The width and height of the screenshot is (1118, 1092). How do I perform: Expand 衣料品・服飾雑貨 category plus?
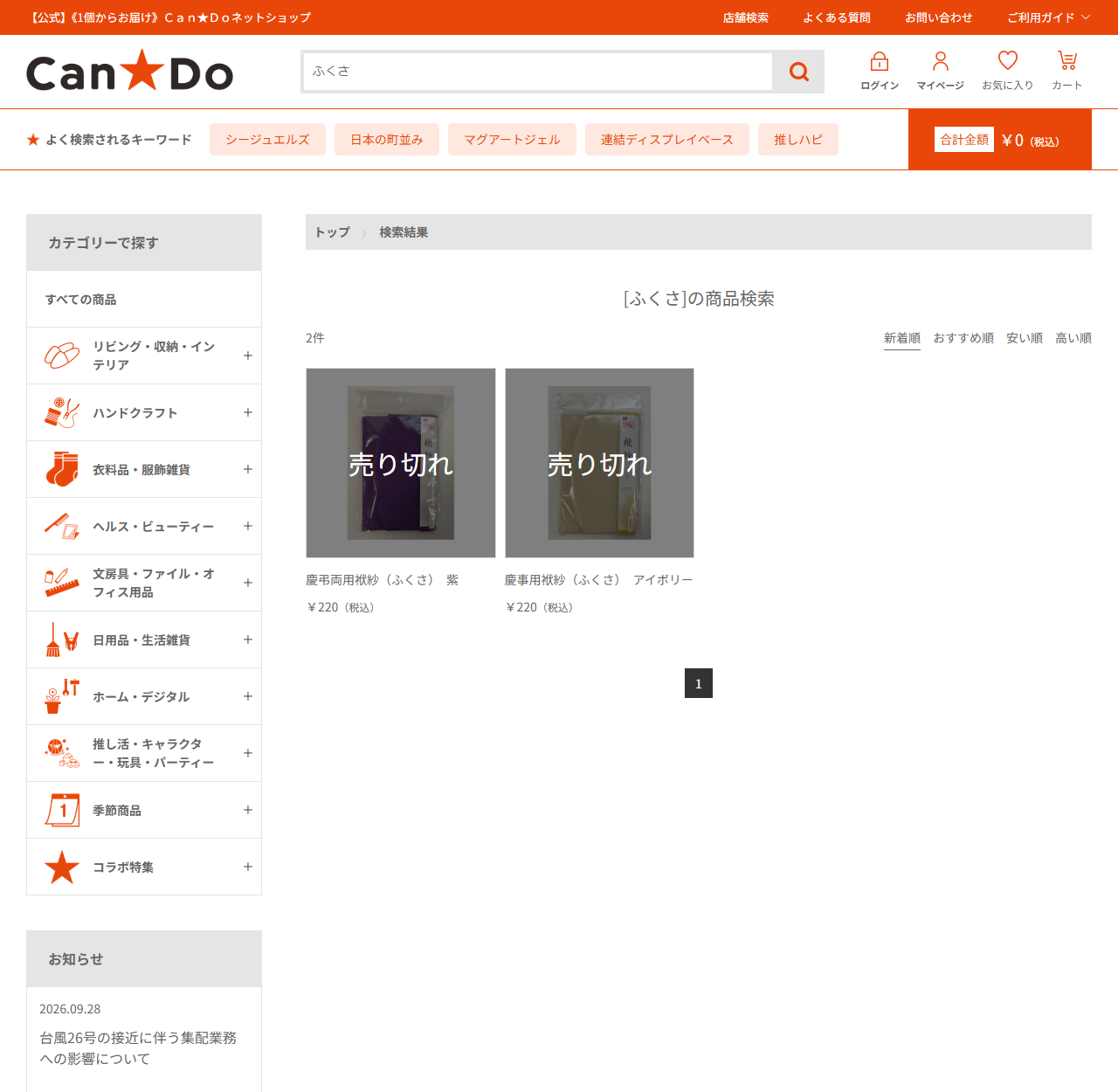pos(248,469)
